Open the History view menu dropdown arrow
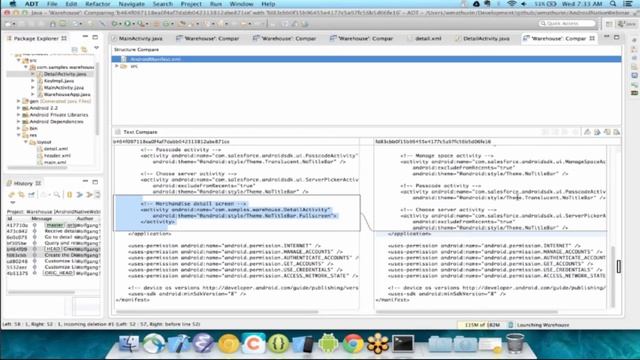640x360 pixels. pos(13,203)
